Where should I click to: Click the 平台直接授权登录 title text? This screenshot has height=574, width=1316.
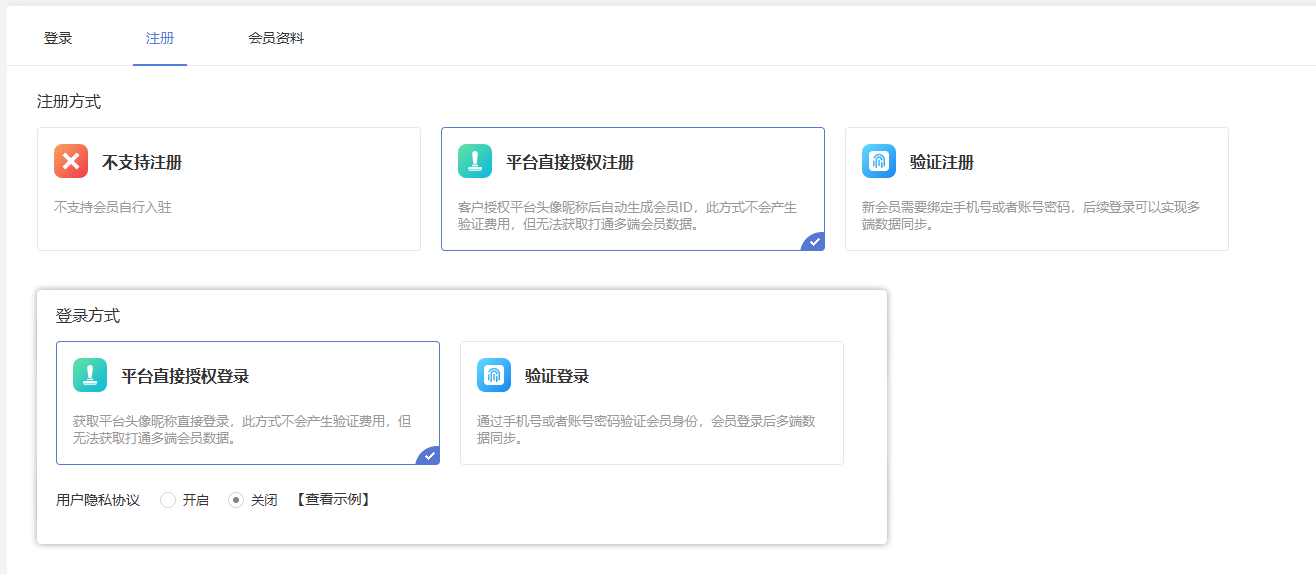[x=185, y=376]
